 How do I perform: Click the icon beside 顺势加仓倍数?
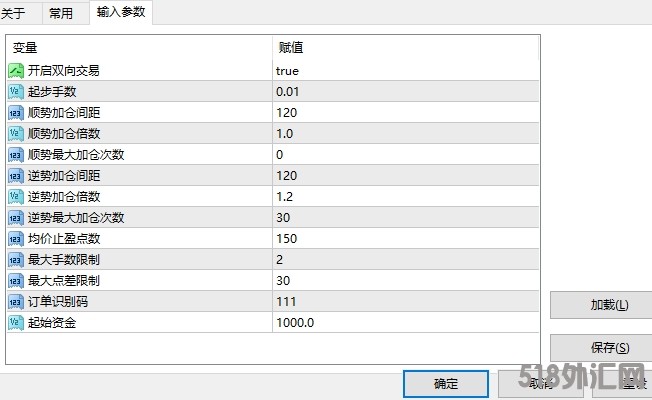(x=16, y=134)
